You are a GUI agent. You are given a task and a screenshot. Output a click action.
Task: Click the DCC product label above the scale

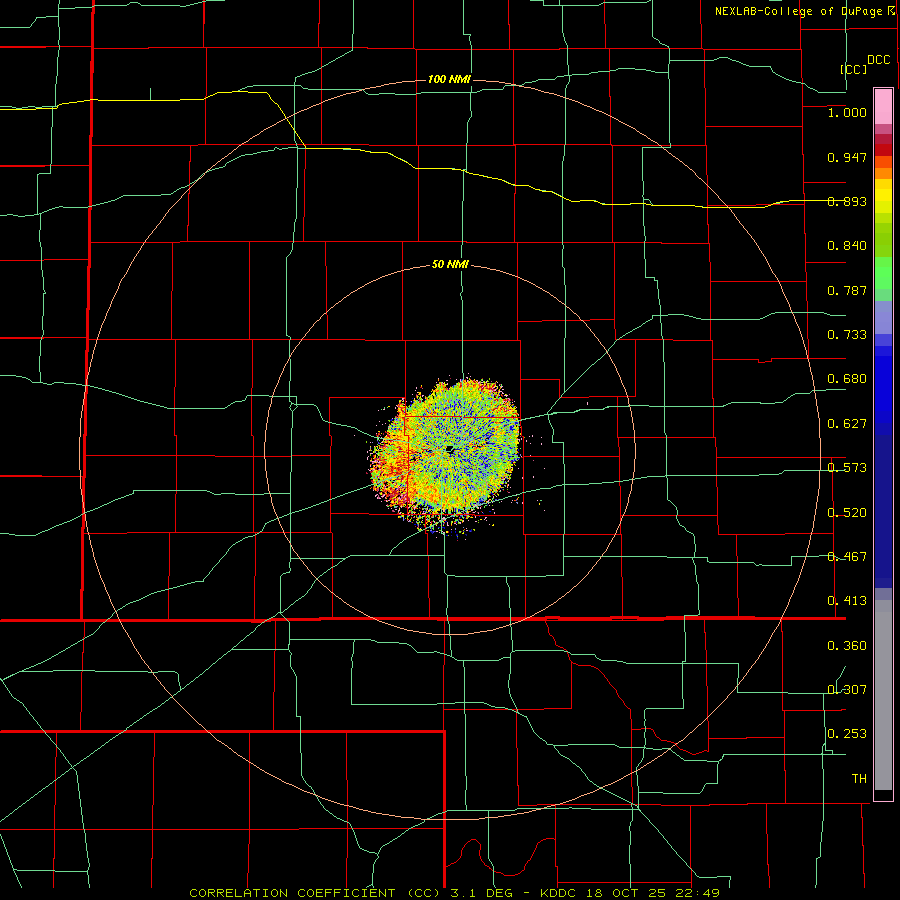coord(879,60)
